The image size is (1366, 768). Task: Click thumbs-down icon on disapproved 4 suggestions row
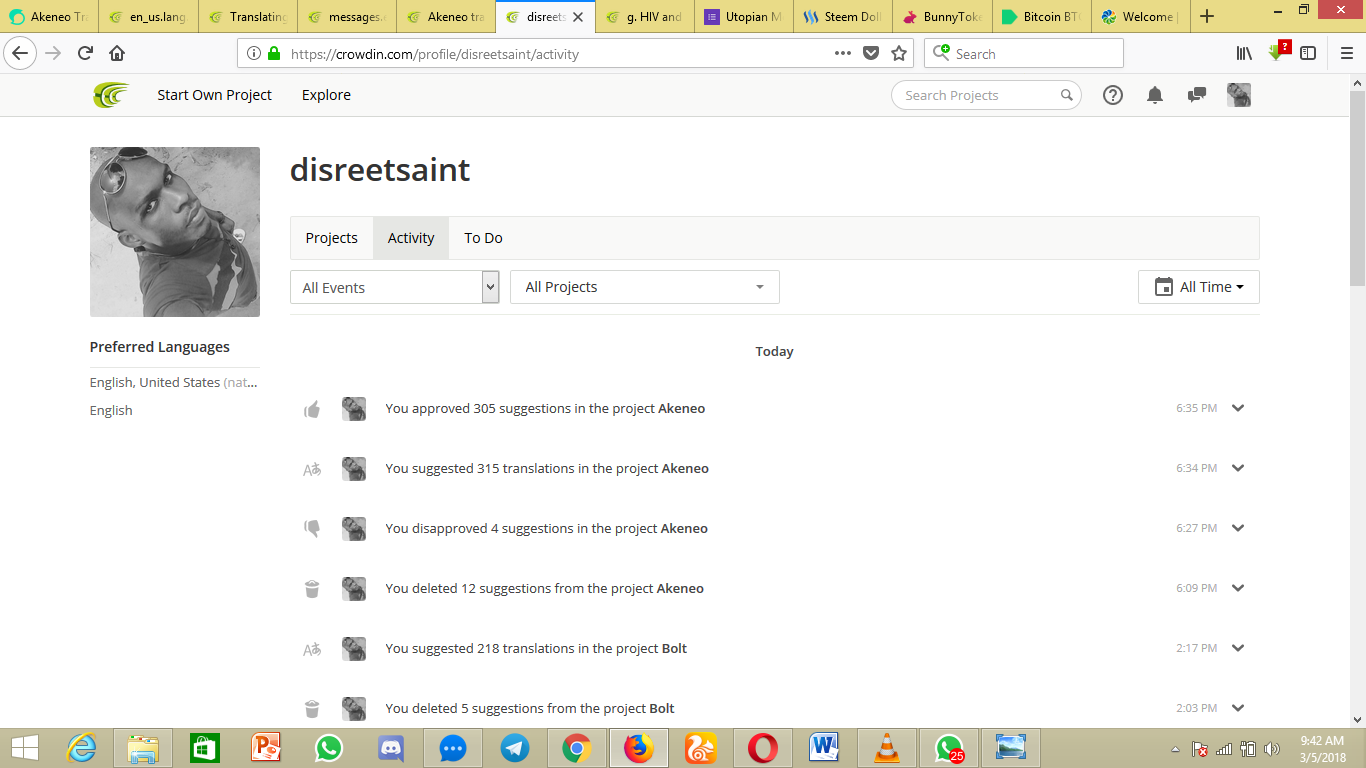click(312, 529)
